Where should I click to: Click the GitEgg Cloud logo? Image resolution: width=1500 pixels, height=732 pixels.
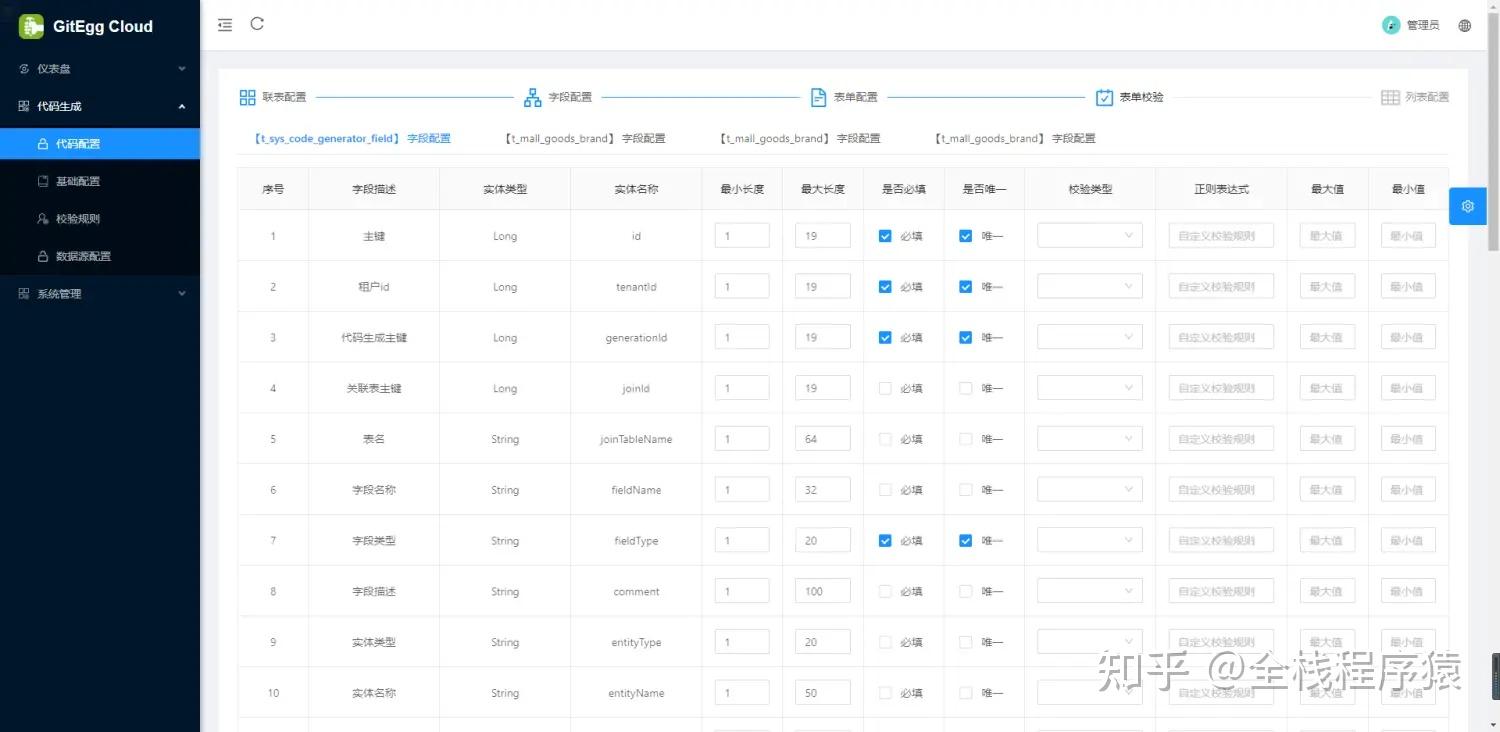(85, 26)
